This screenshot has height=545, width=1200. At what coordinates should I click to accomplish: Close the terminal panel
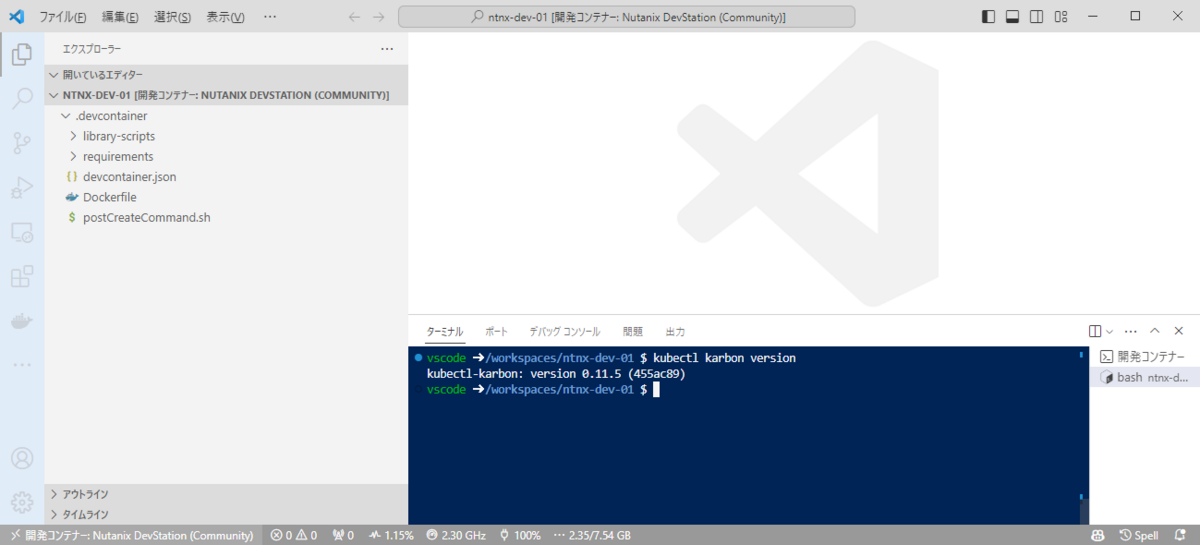(1179, 331)
